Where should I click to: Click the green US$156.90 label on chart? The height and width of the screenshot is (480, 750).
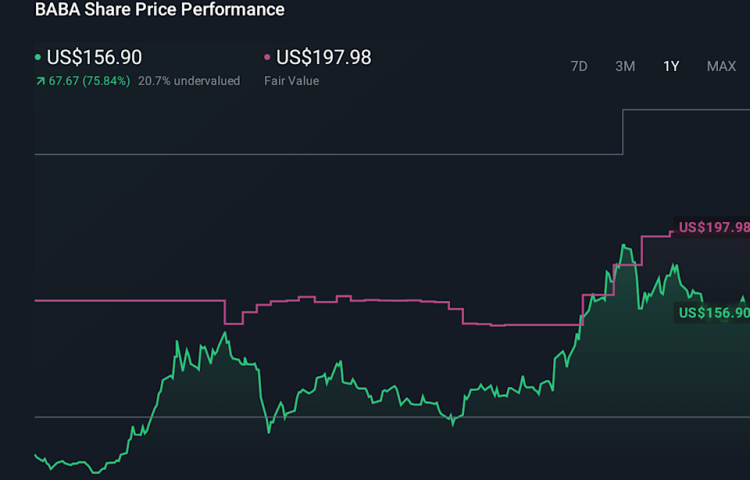pos(713,313)
